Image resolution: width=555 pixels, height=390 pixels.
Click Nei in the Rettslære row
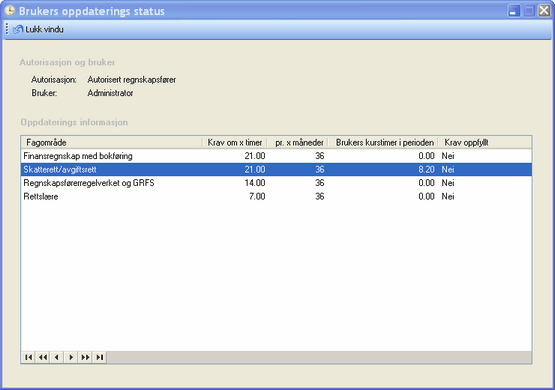pos(448,196)
